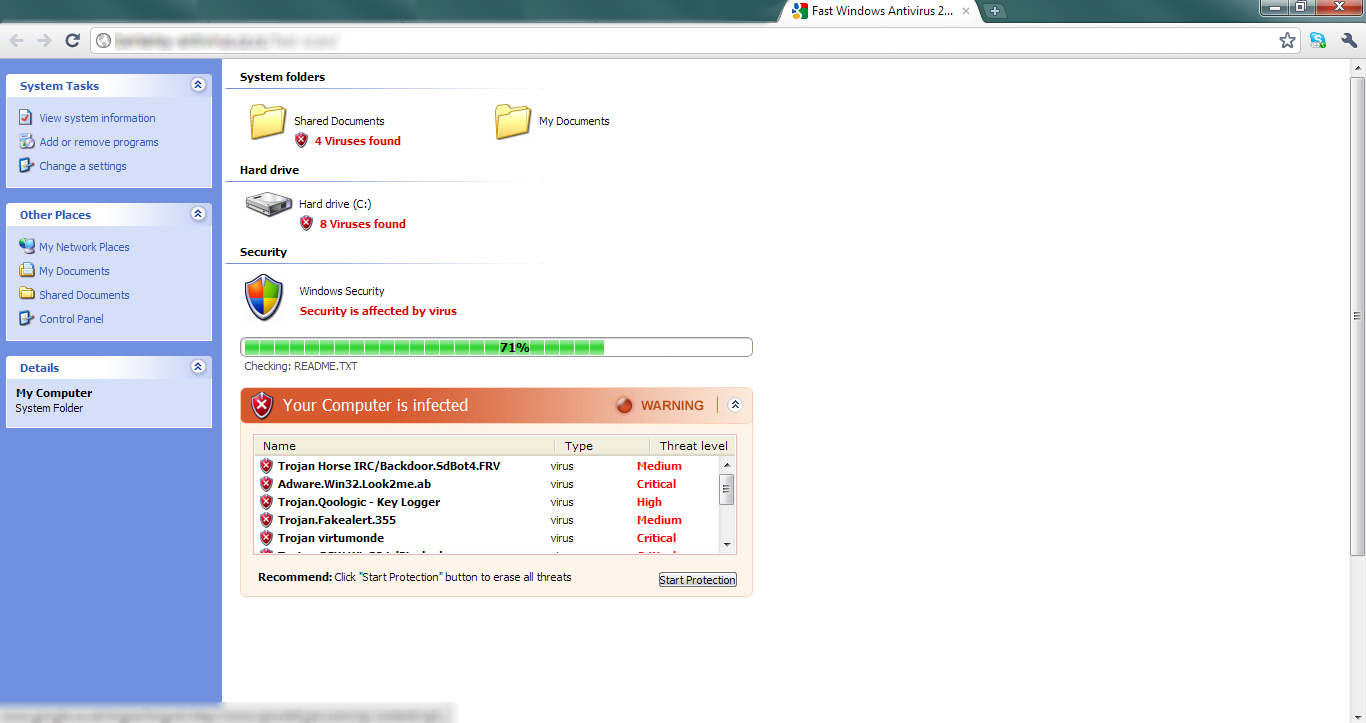This screenshot has height=723, width=1366.
Task: Click the Windows Security shield icon
Action: (x=264, y=297)
